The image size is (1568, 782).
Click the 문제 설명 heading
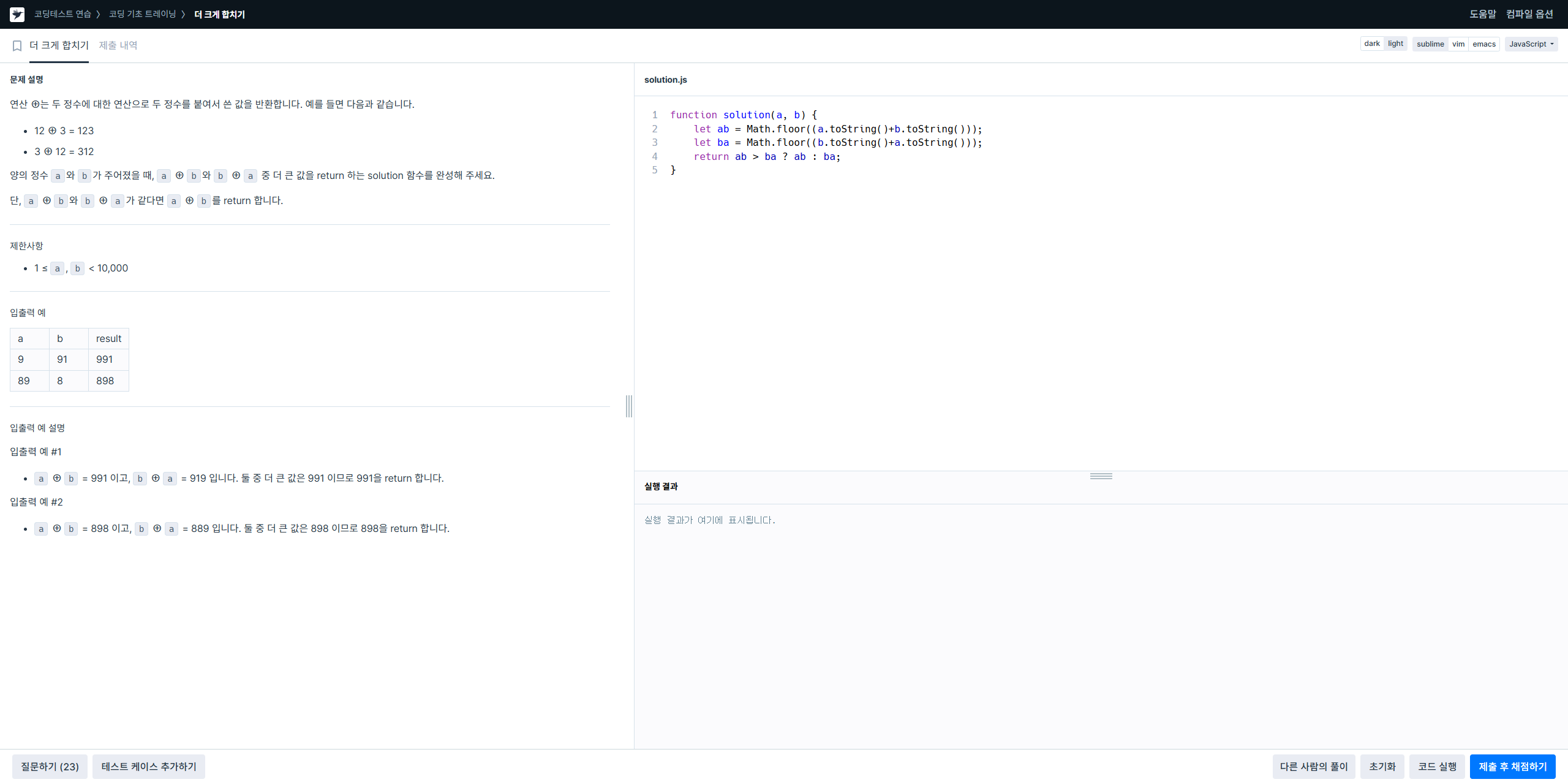click(x=26, y=80)
